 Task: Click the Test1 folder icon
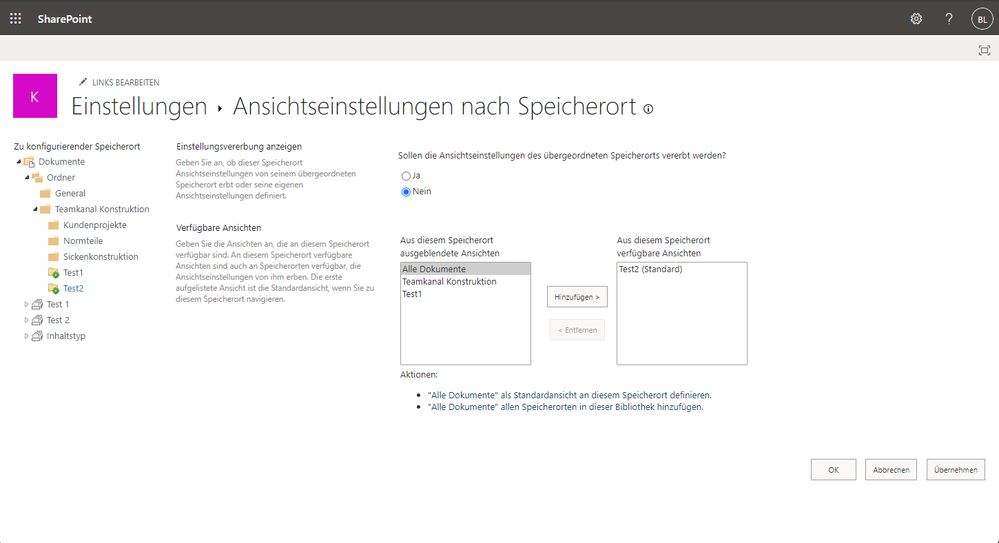54,273
